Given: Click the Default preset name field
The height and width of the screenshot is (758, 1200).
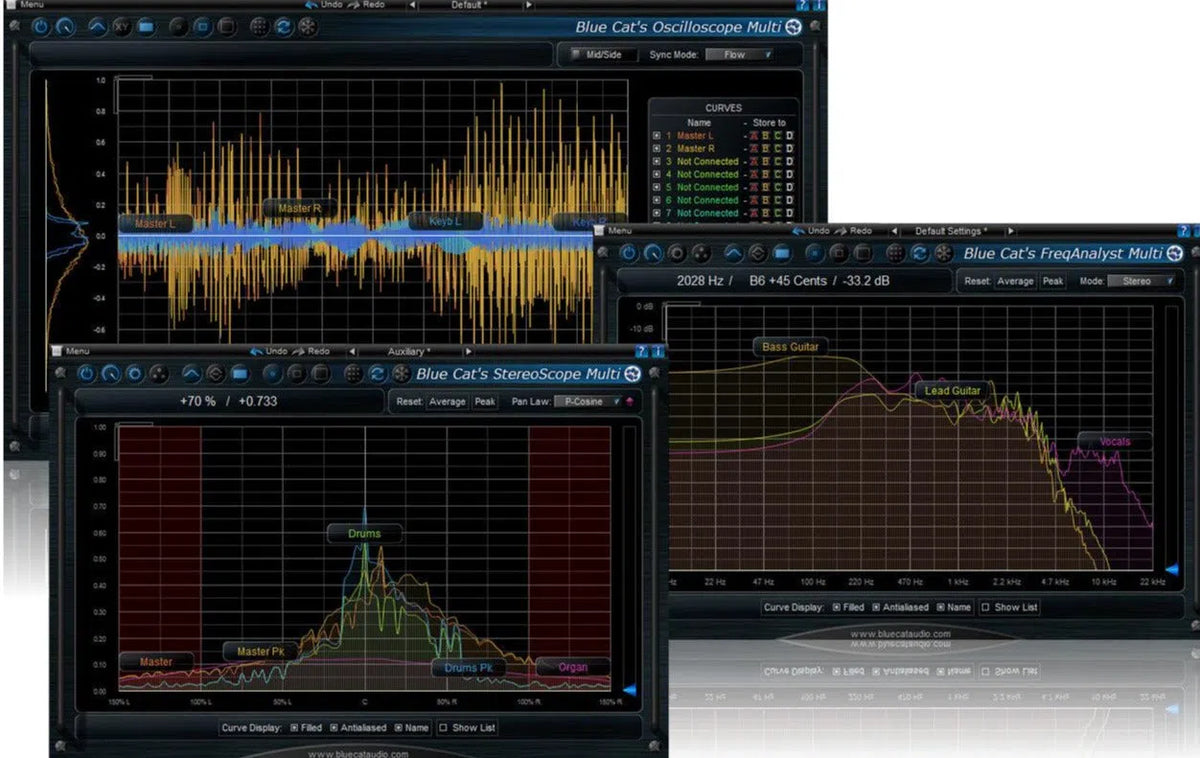Looking at the screenshot, I should 470,4.
